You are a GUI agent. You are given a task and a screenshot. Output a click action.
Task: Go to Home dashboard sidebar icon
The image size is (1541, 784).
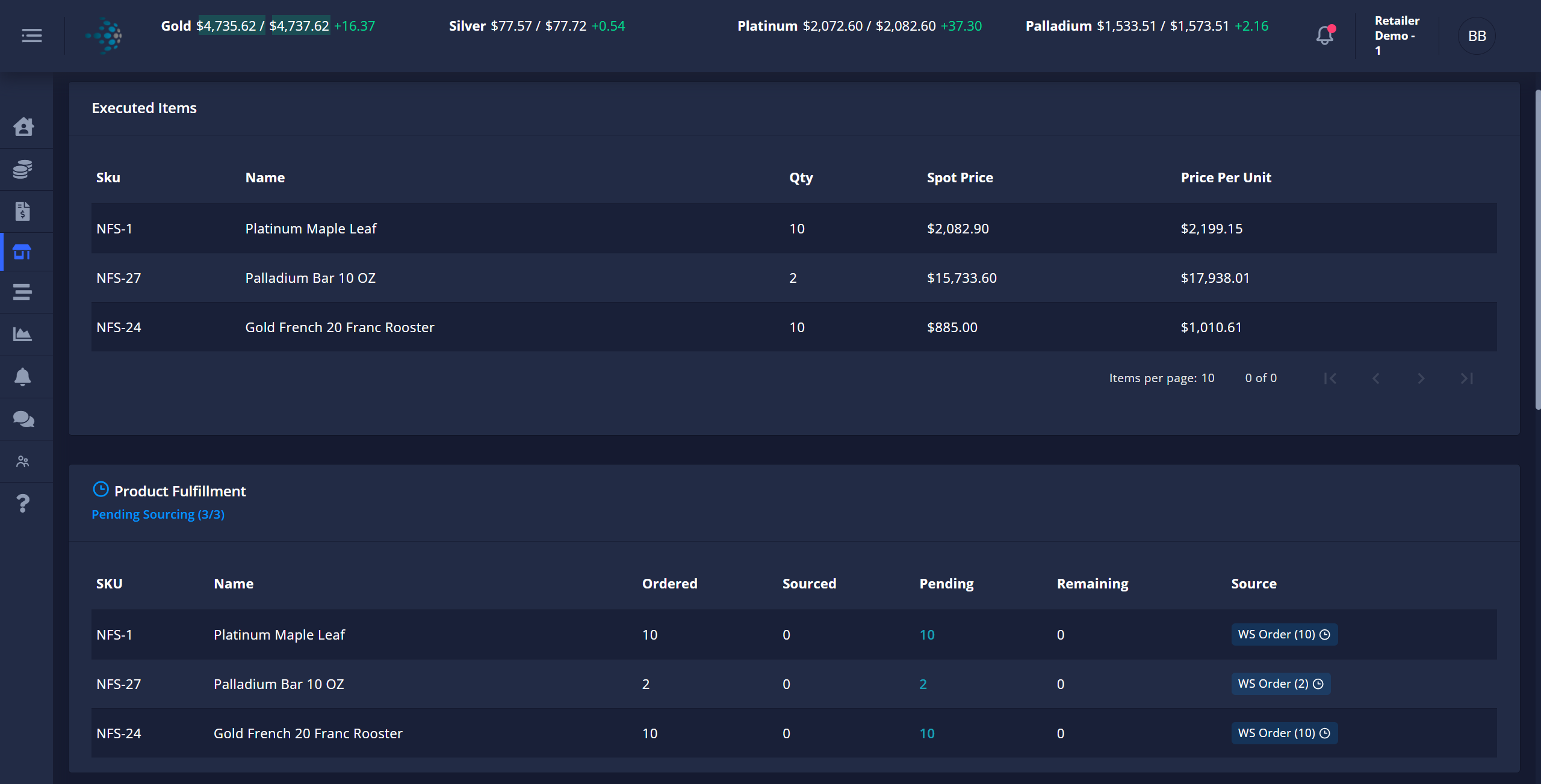point(23,127)
